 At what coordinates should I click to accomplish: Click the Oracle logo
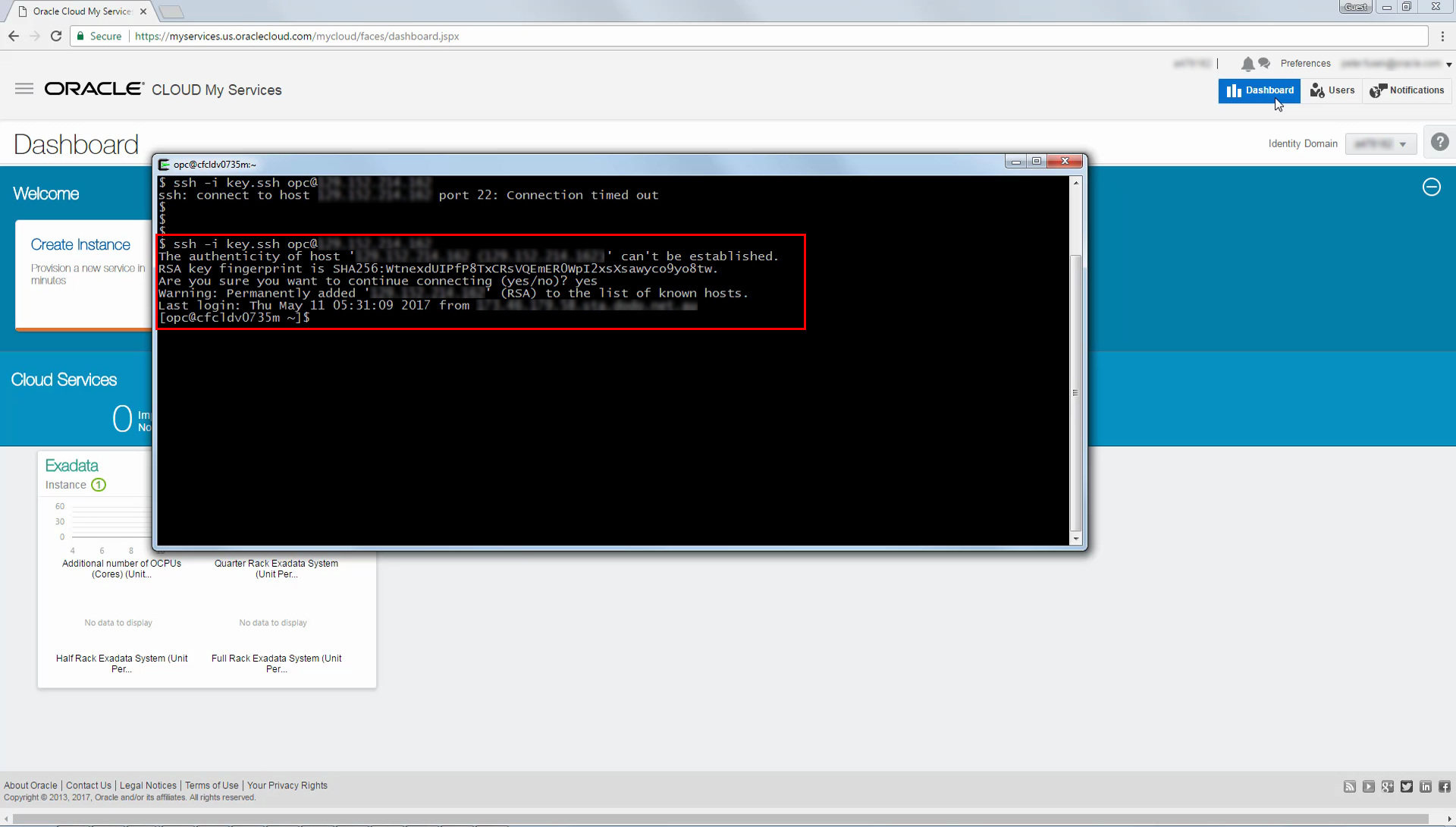tap(94, 89)
